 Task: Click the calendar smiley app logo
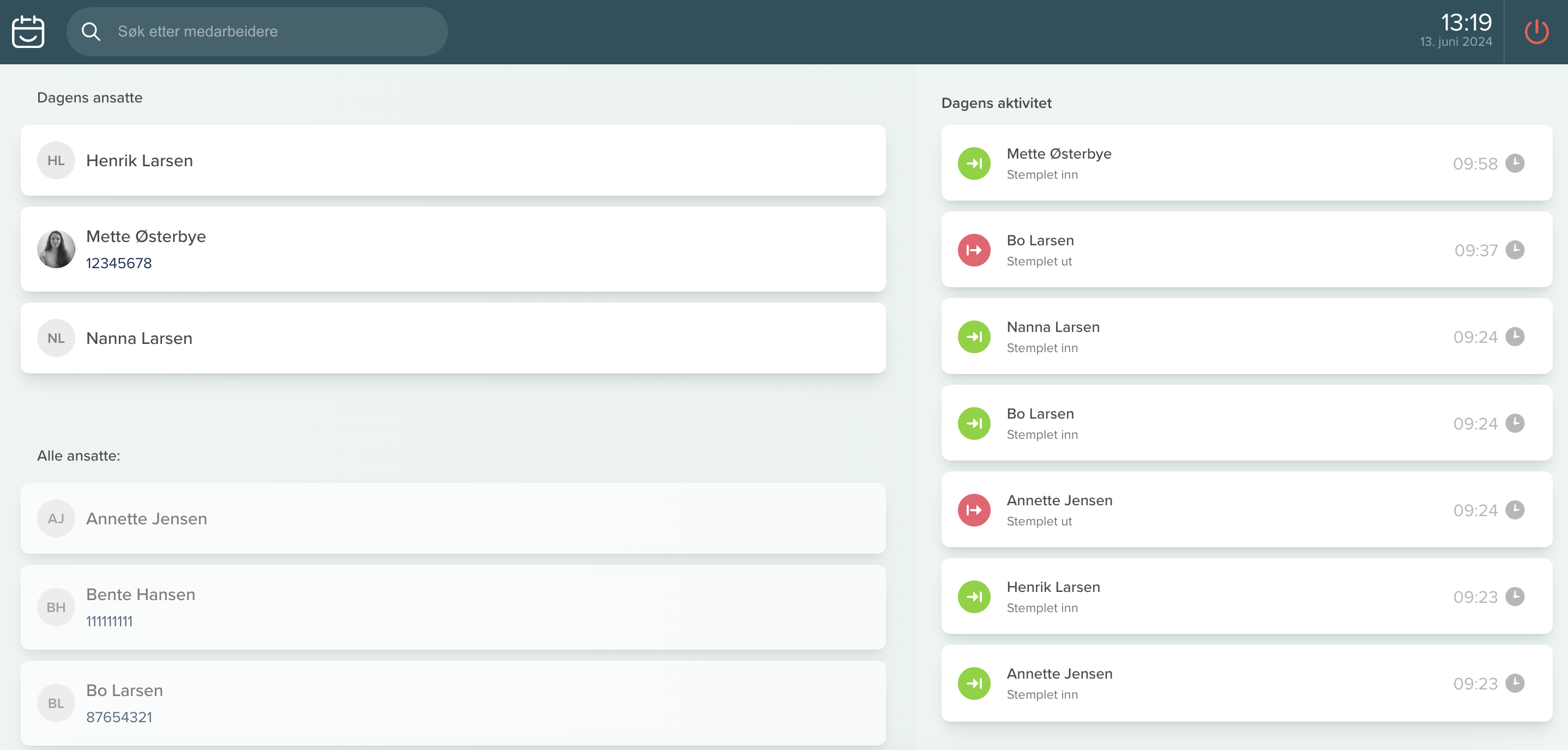click(x=28, y=31)
